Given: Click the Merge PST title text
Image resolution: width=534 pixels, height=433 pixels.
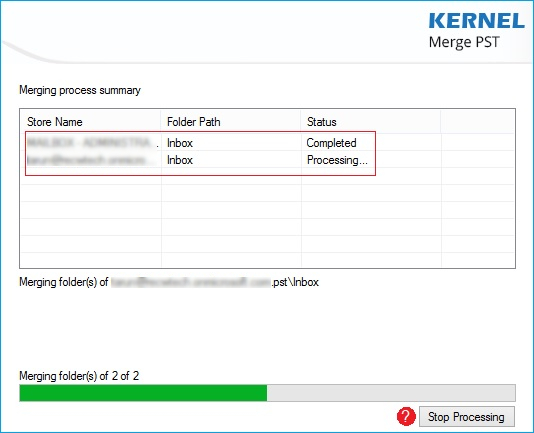Looking at the screenshot, I should [464, 42].
